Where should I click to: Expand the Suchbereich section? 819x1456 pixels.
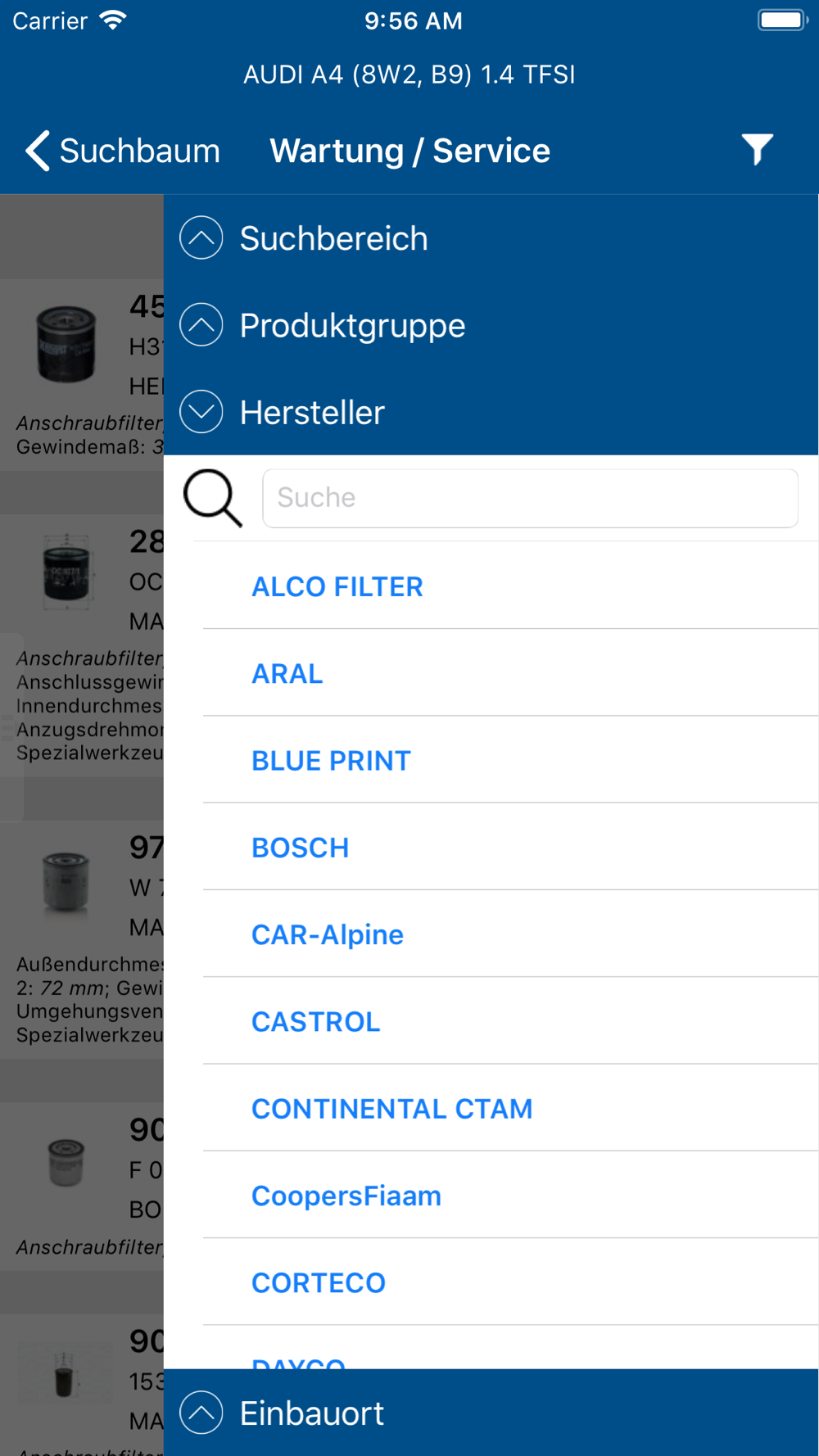point(491,238)
